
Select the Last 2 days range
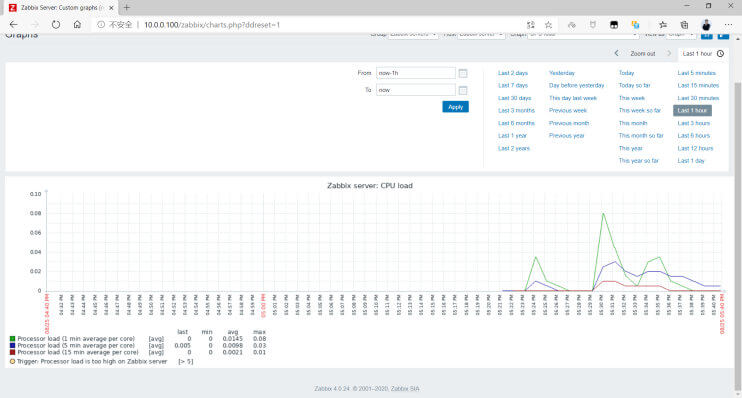(512, 73)
